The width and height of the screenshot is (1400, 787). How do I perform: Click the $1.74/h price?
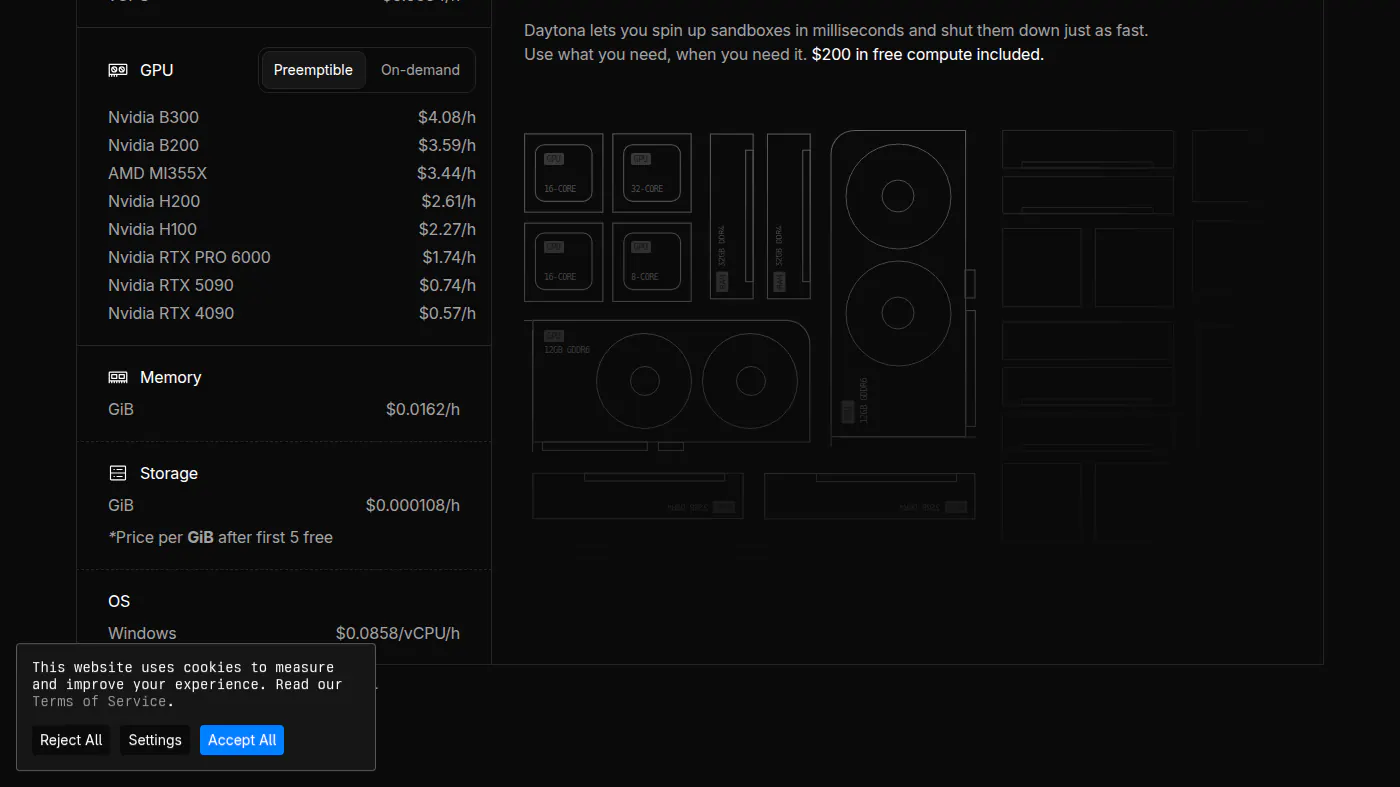[449, 257]
